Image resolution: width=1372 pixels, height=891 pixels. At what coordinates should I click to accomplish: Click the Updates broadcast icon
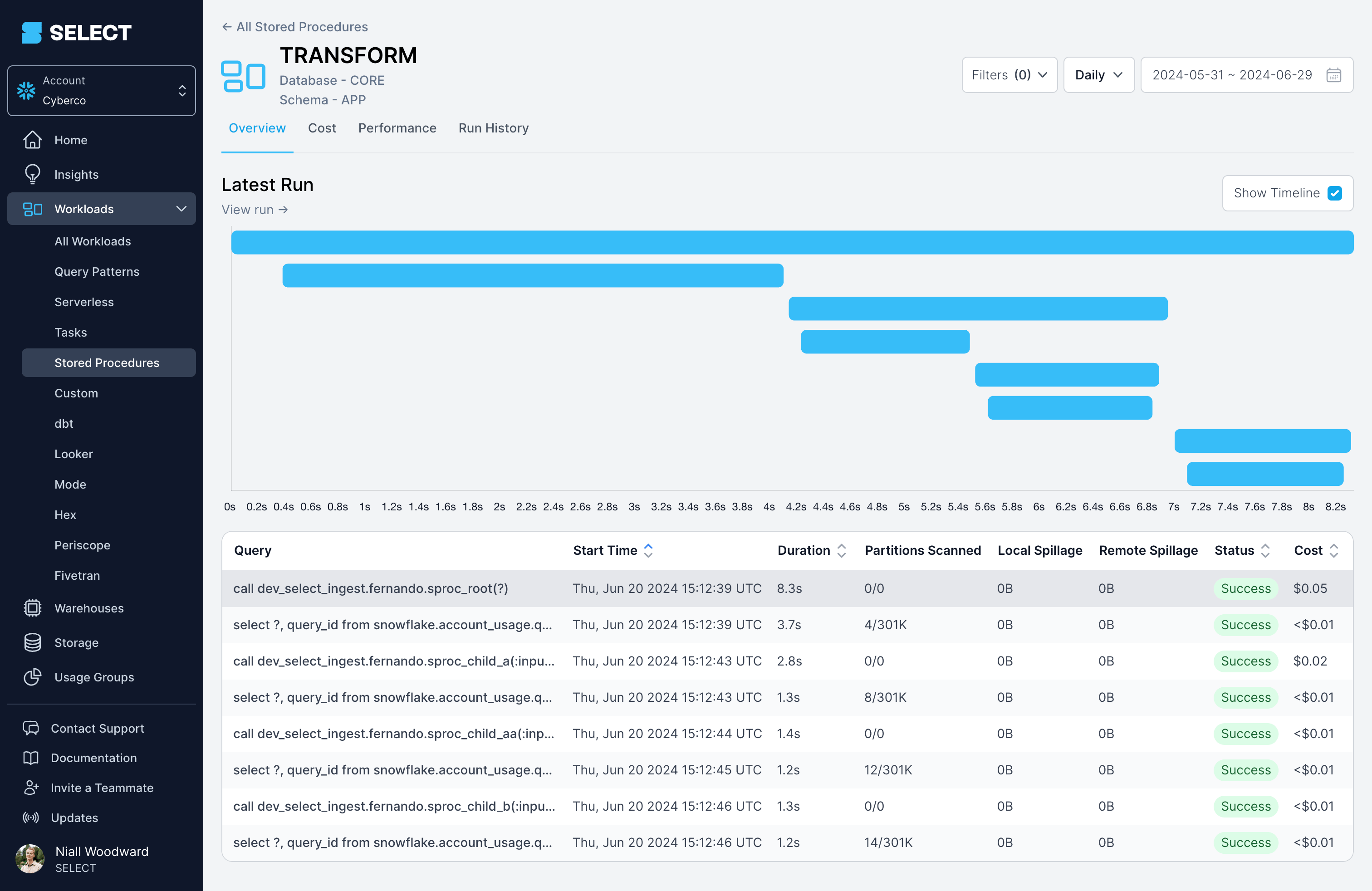tap(30, 818)
